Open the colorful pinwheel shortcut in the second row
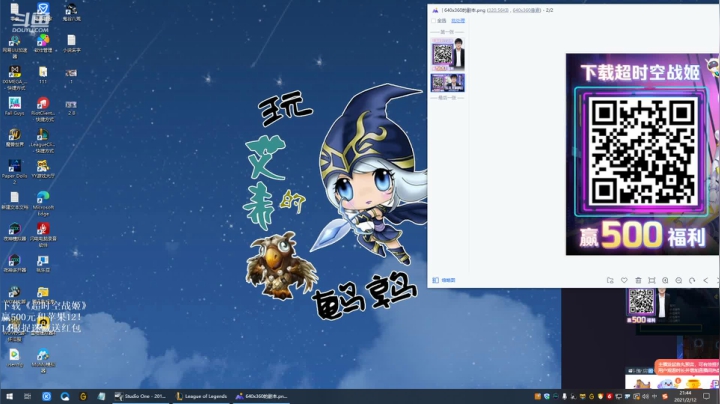Image resolution: width=720 pixels, height=404 pixels. point(43,43)
